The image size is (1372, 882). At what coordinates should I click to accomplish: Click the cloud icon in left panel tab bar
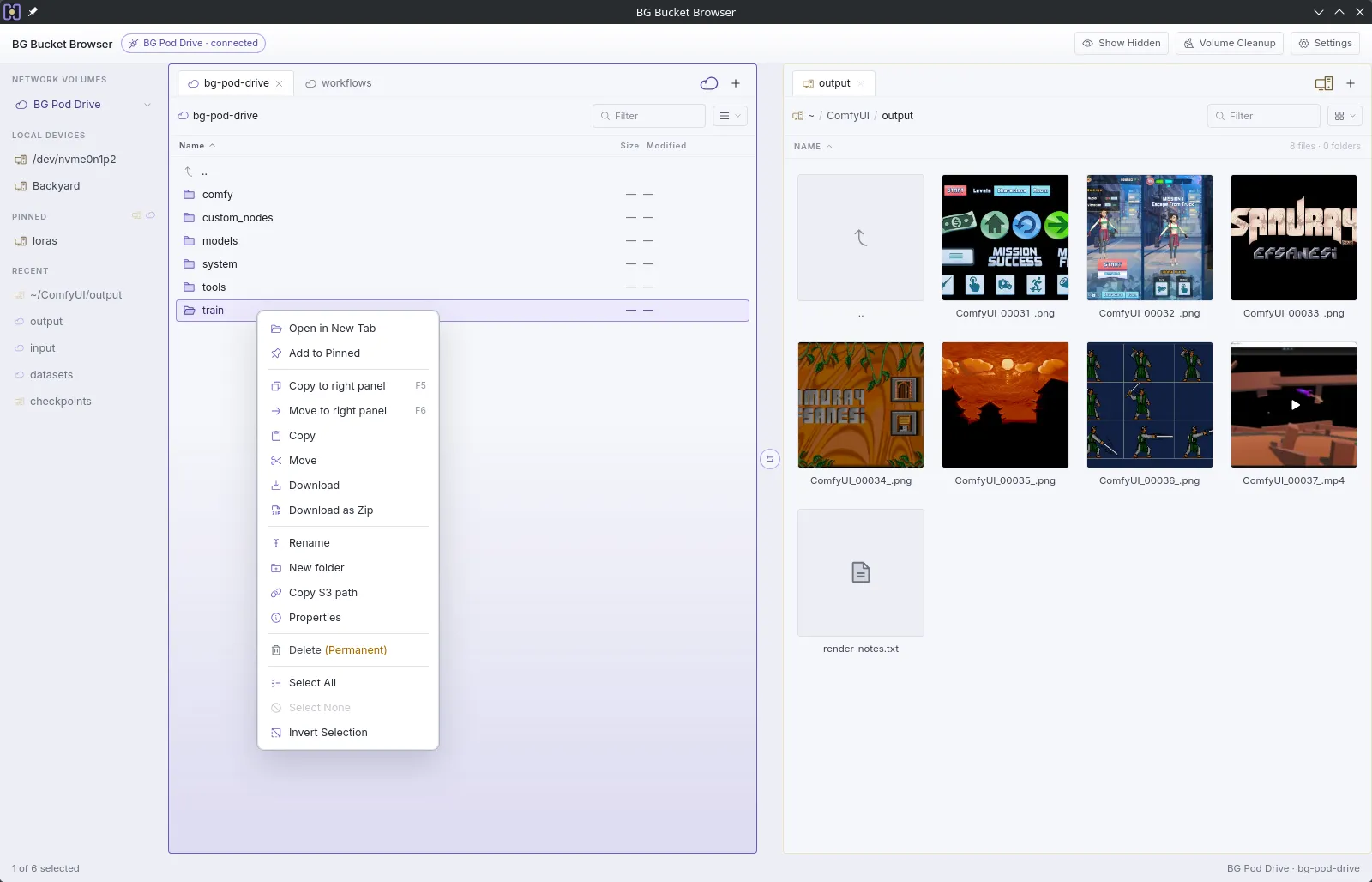(709, 83)
